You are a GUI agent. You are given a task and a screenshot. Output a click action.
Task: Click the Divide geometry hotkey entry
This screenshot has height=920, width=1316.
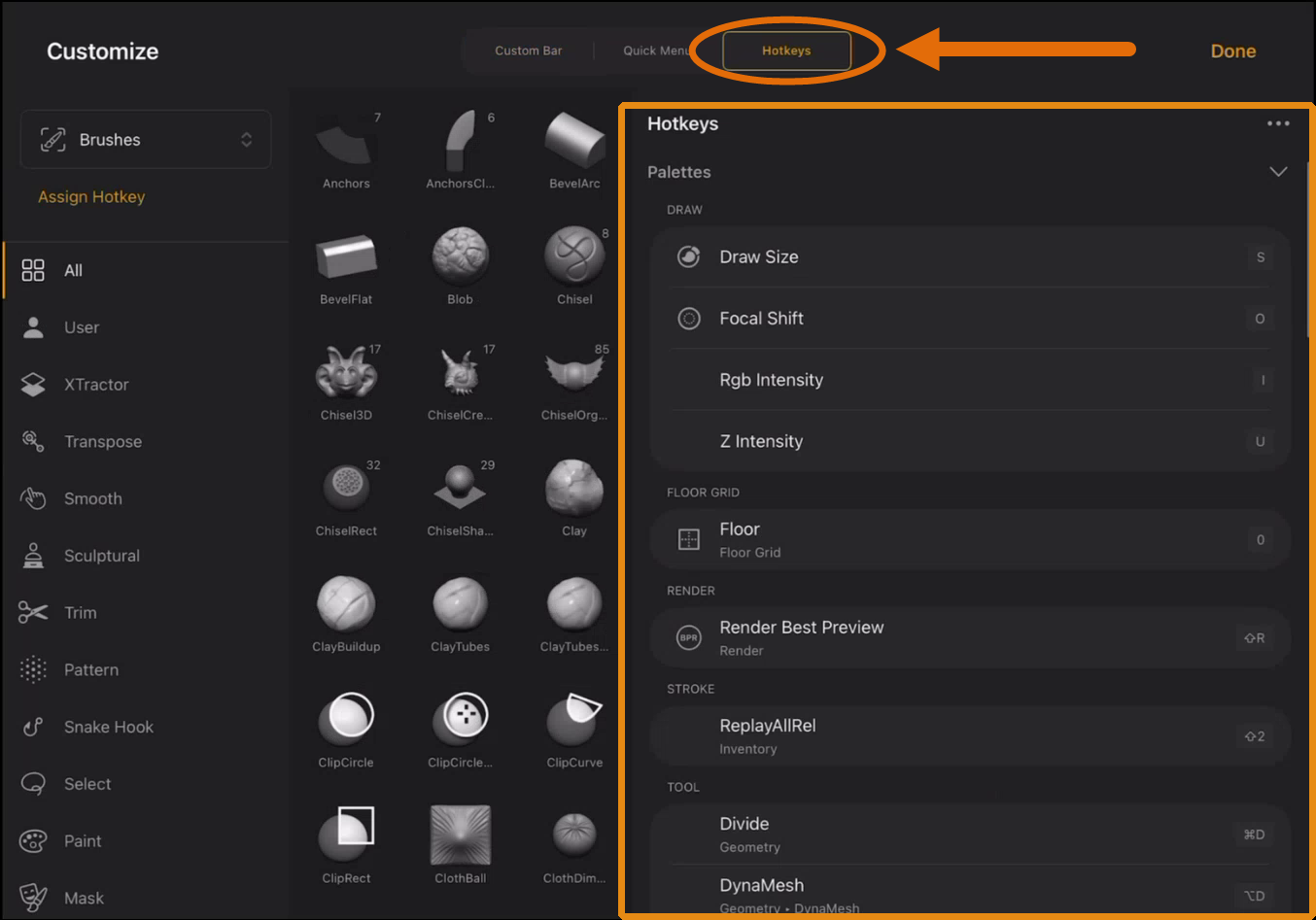pos(970,834)
